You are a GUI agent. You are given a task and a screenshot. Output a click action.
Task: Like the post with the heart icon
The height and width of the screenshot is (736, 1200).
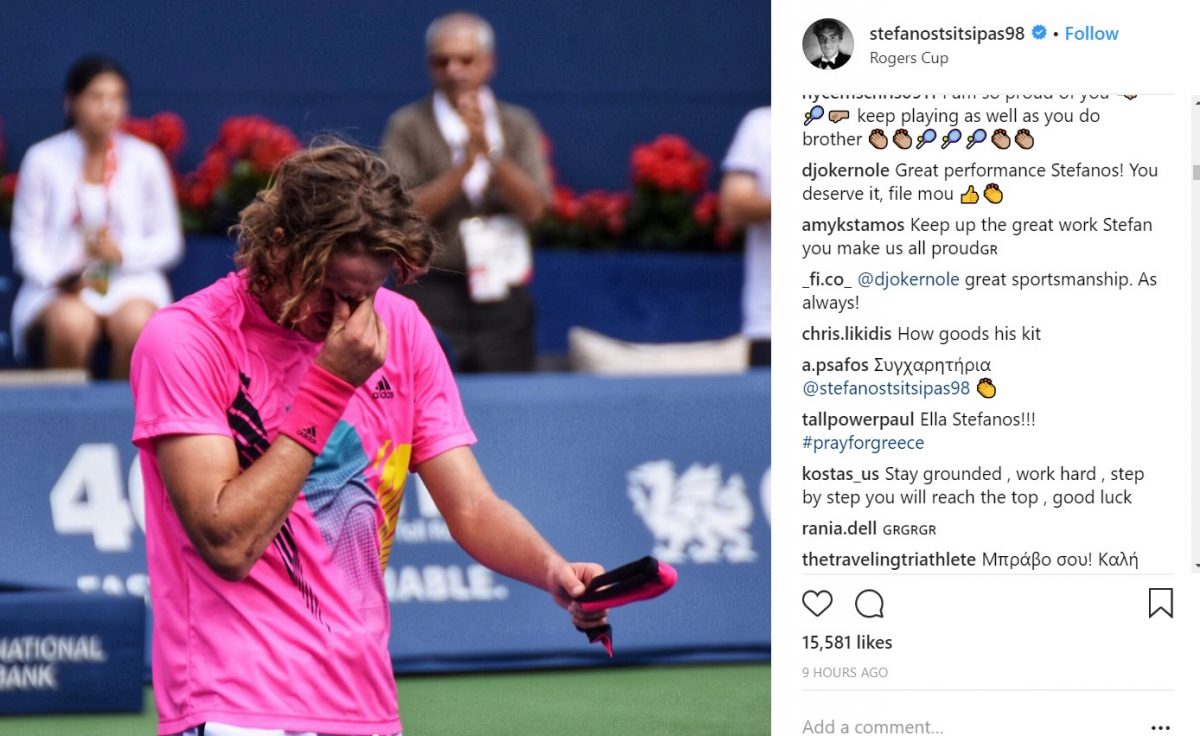tap(817, 603)
